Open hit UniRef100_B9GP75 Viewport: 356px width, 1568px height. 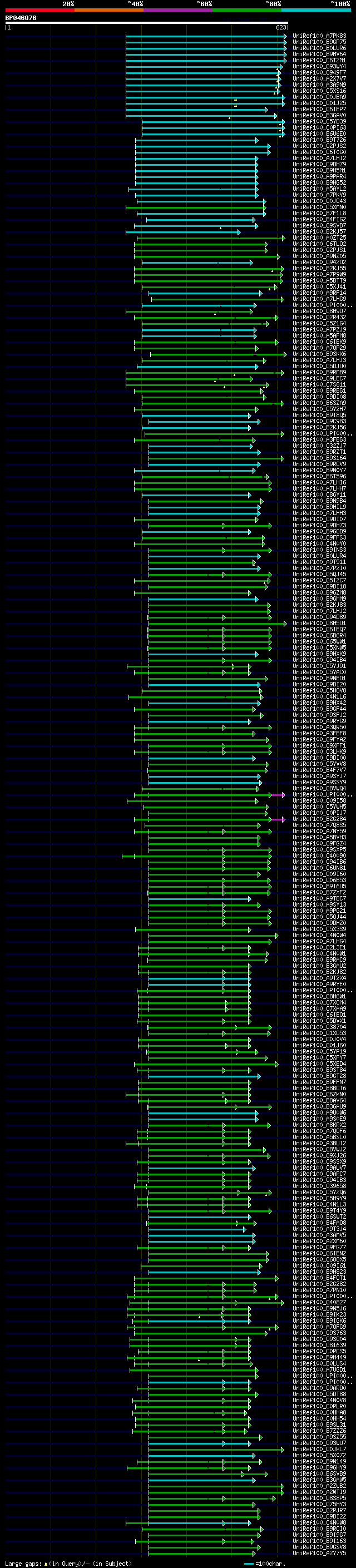(319, 42)
